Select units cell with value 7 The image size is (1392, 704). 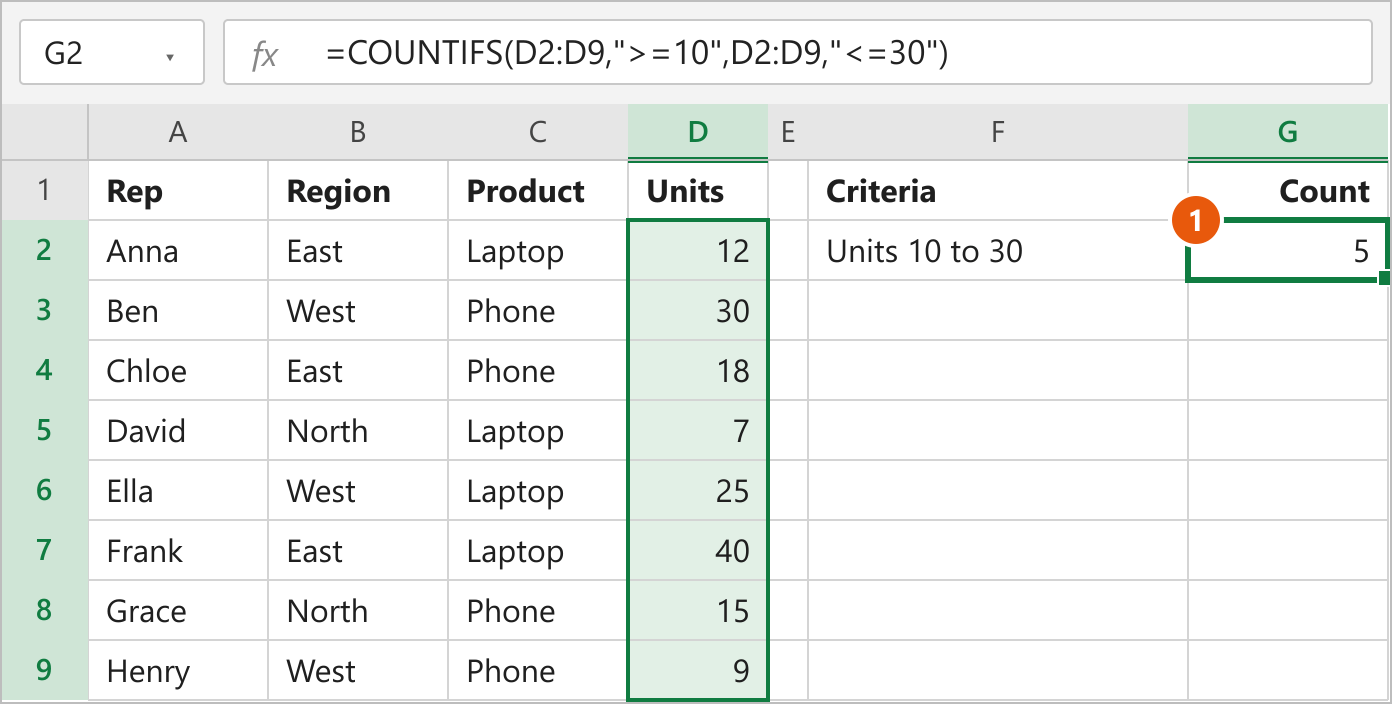tap(698, 431)
